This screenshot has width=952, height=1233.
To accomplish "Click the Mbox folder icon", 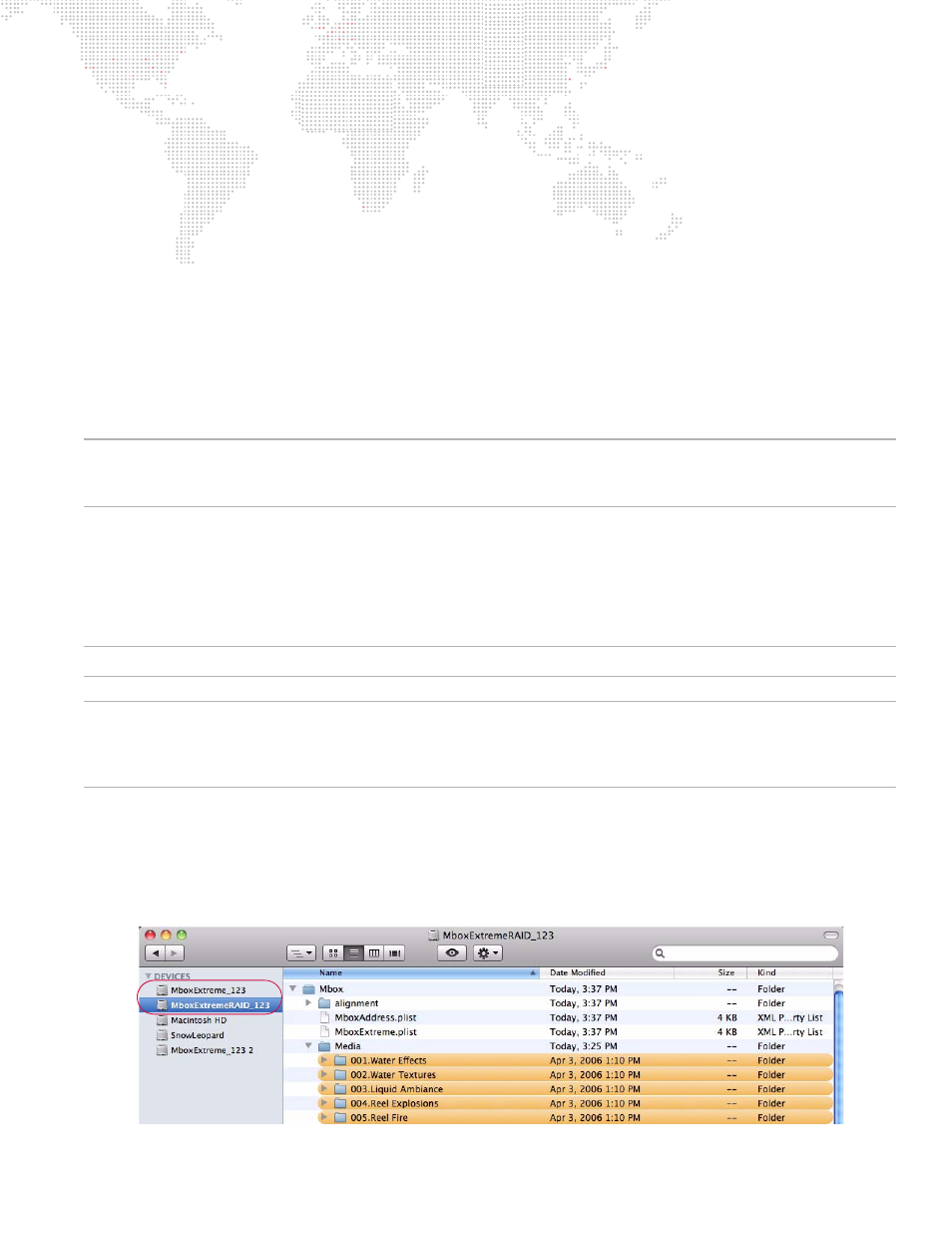I will (309, 989).
